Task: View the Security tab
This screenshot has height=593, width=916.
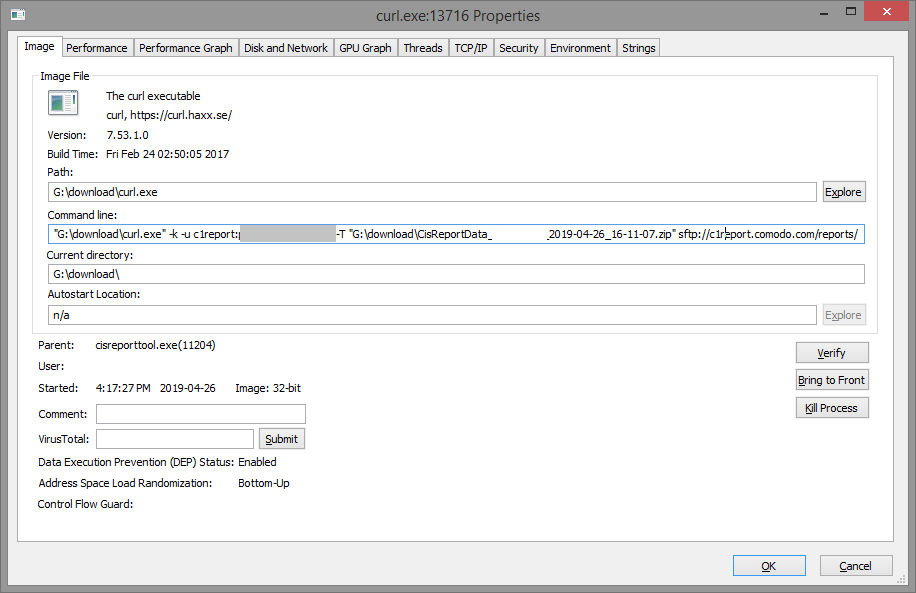Action: click(x=518, y=48)
